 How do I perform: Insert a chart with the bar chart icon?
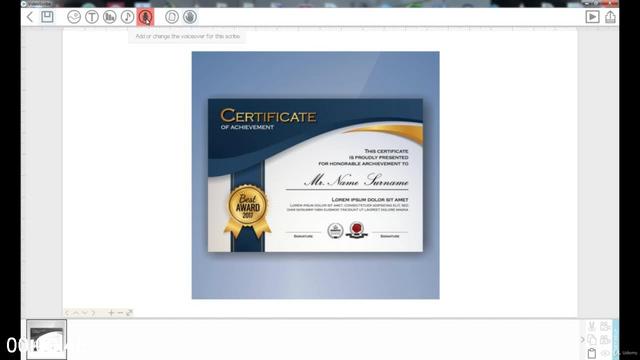tap(109, 17)
